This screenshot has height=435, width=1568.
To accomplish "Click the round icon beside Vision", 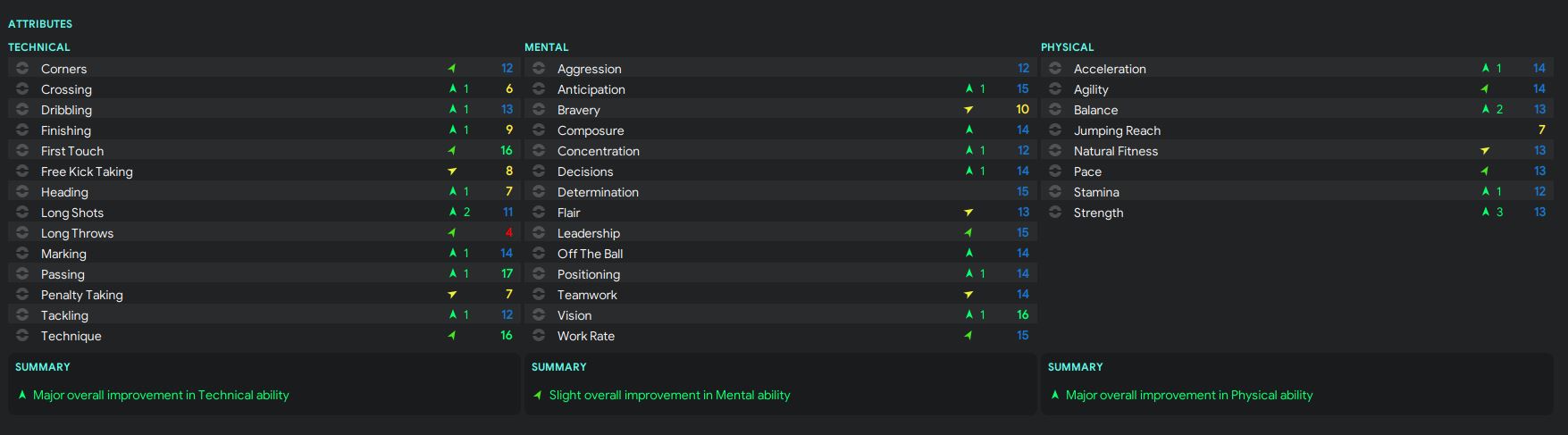I will pos(539,315).
